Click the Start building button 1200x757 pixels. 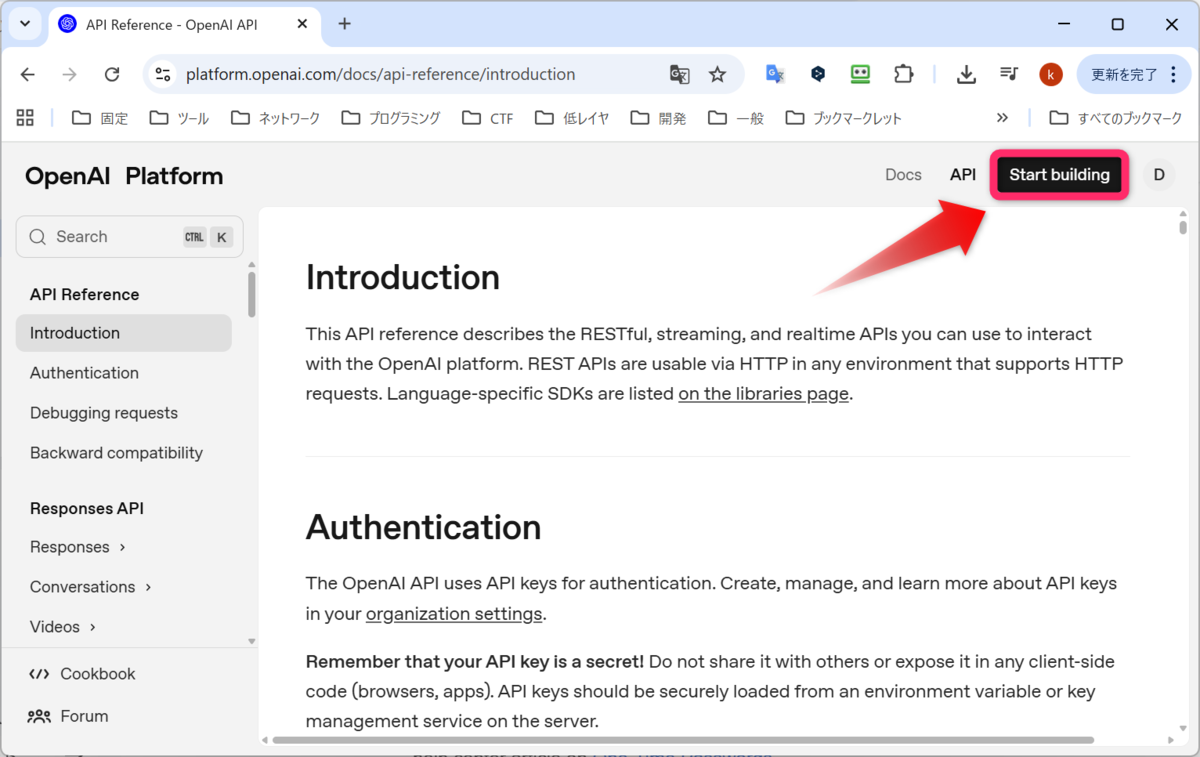click(1059, 175)
